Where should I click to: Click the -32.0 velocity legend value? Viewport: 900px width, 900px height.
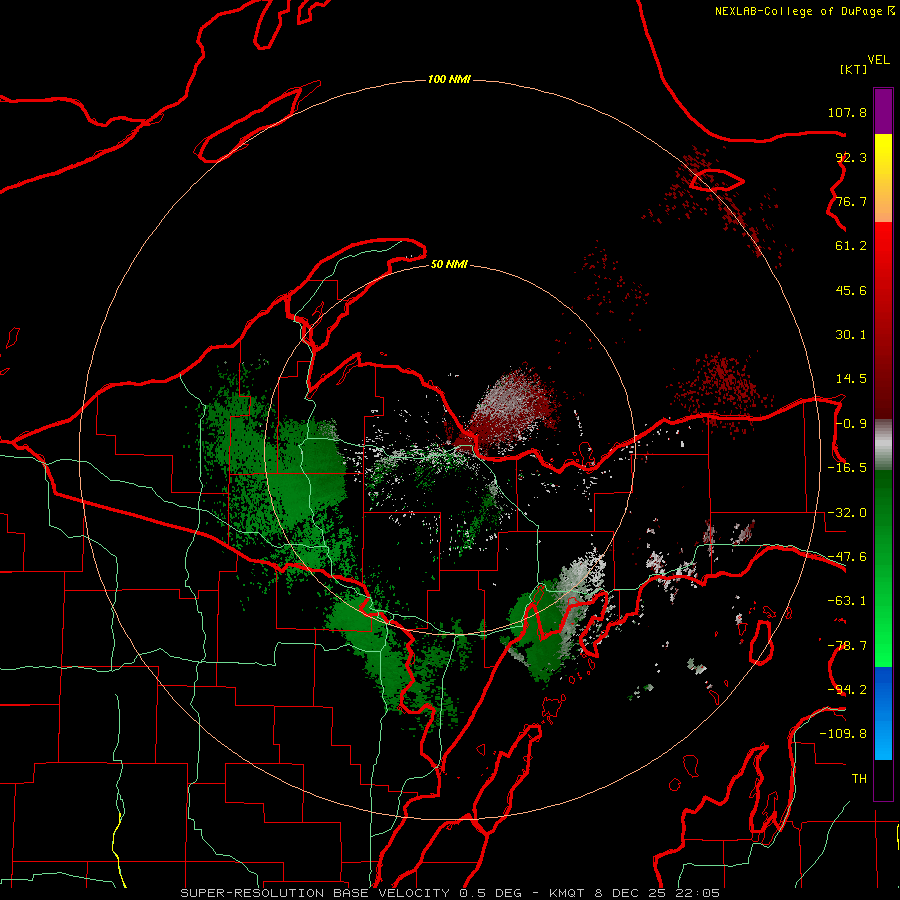[x=847, y=513]
